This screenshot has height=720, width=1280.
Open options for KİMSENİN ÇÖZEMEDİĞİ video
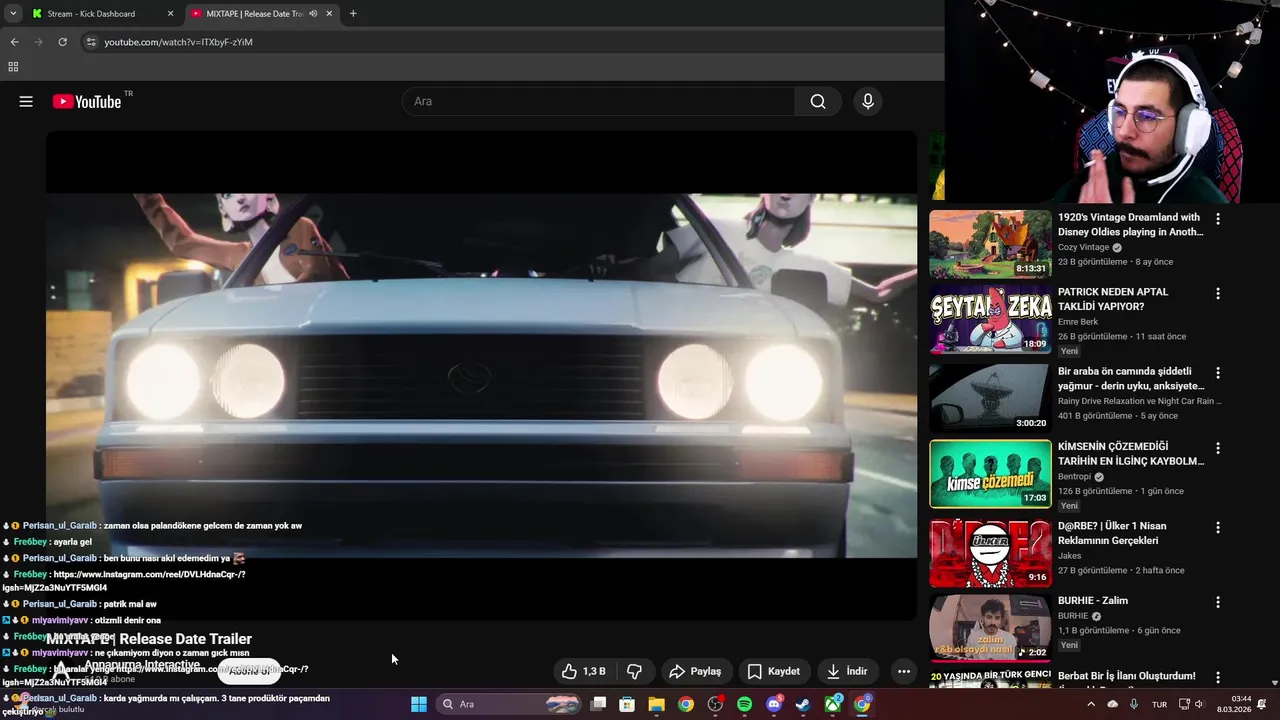tap(1218, 449)
